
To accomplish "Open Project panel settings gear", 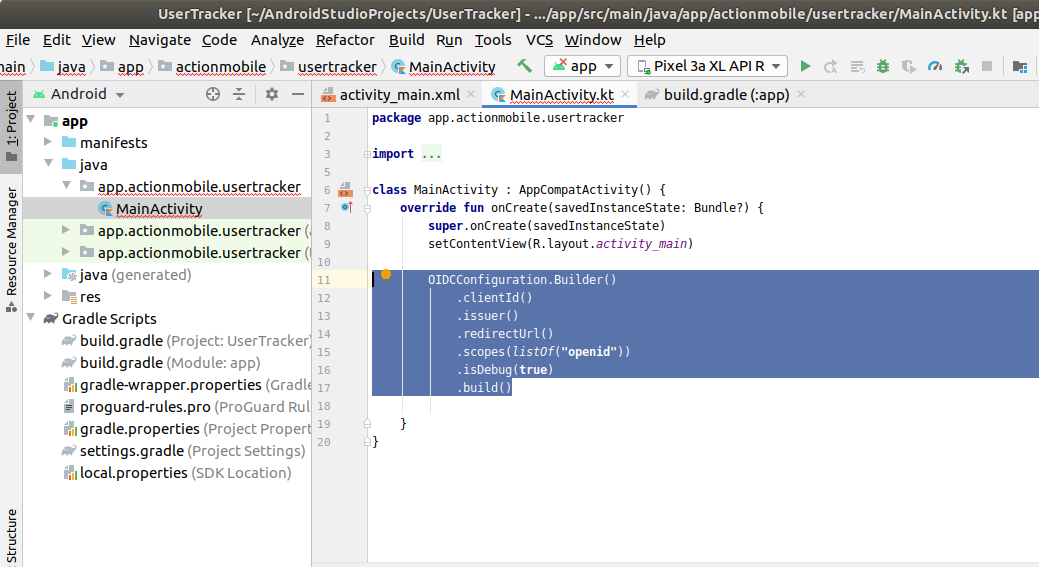I will click(x=272, y=94).
